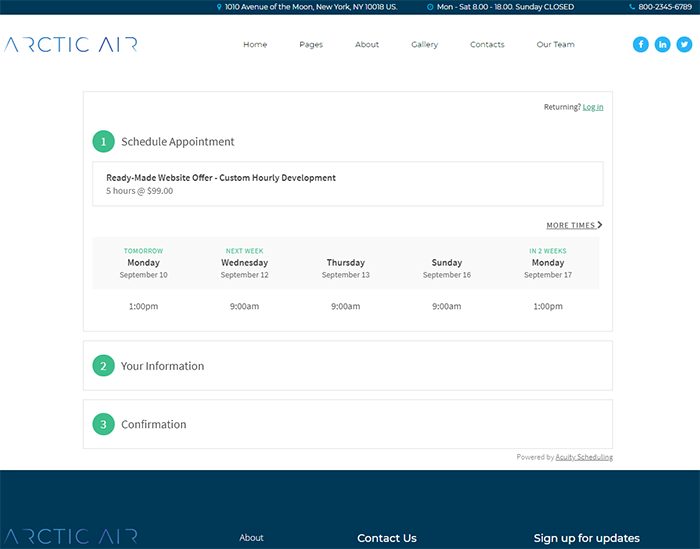Open the About menu in header
This screenshot has width=700, height=549.
(x=367, y=44)
